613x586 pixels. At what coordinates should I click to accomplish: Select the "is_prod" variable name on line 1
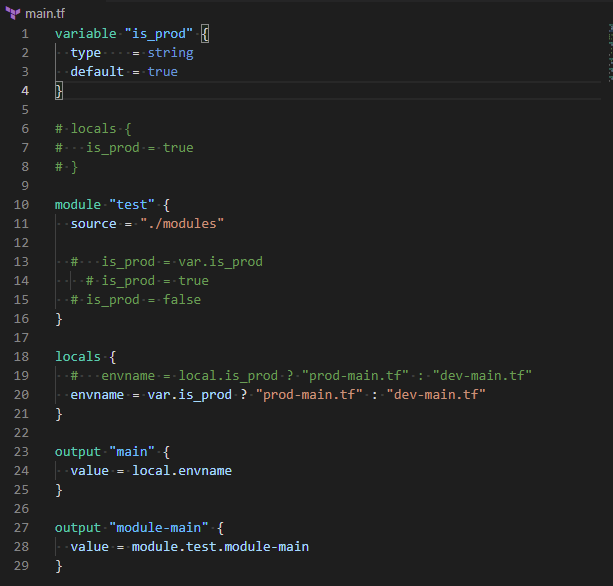[x=159, y=34]
